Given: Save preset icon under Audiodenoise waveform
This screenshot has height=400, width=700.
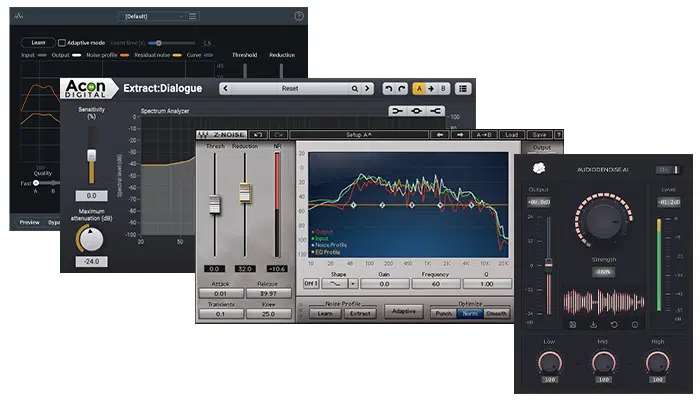Looking at the screenshot, I should point(573,325).
